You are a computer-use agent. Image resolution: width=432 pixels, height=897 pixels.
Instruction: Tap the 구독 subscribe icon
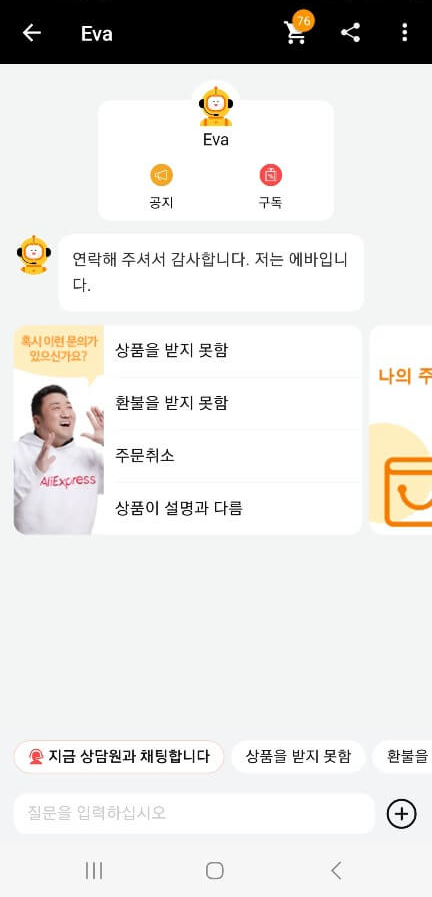click(x=271, y=175)
